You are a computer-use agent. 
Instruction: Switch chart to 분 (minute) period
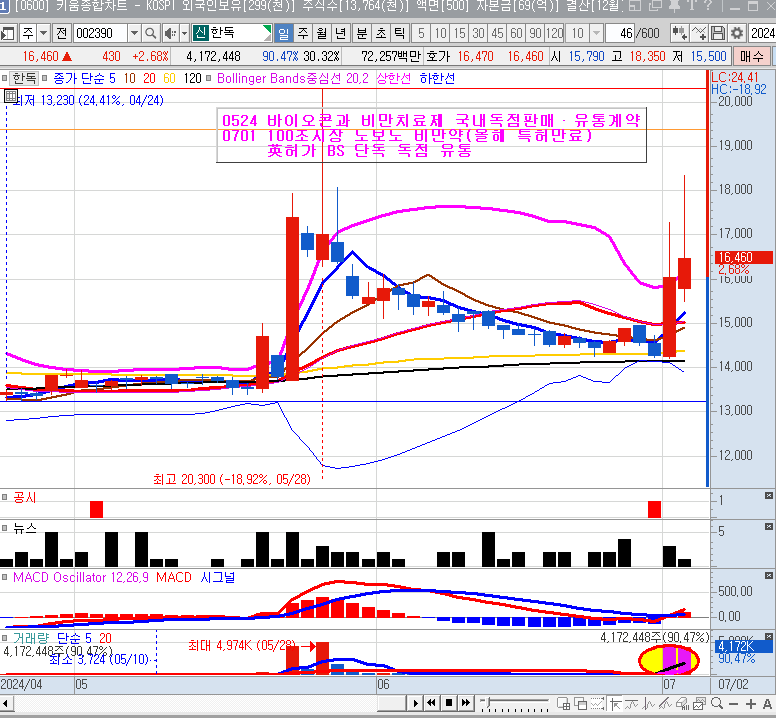(x=362, y=33)
